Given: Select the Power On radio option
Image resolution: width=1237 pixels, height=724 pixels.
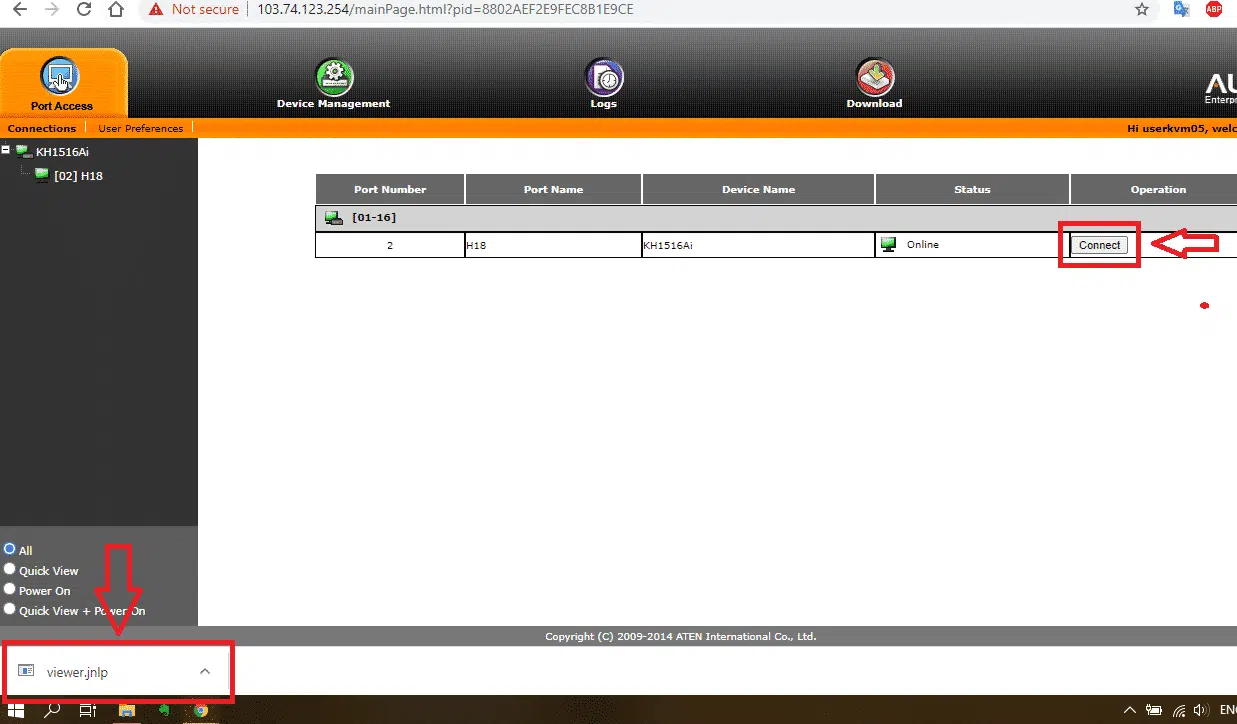Looking at the screenshot, I should pos(10,589).
